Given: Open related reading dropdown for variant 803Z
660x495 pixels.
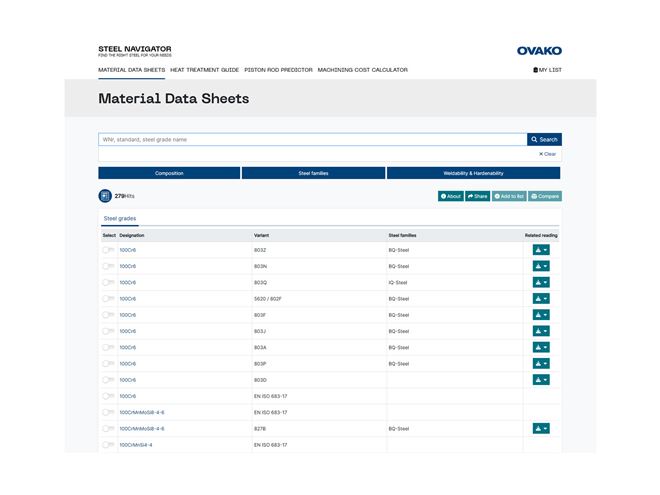Looking at the screenshot, I should 541,250.
